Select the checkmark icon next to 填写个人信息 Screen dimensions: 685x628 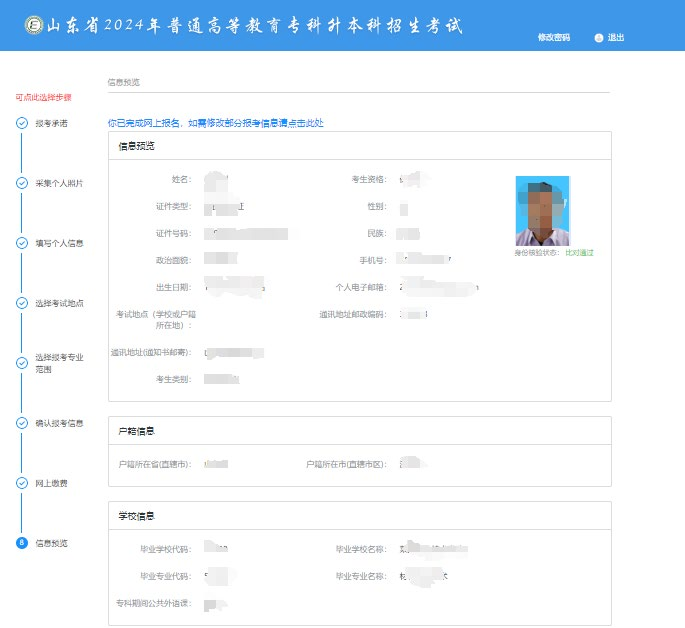point(22,243)
